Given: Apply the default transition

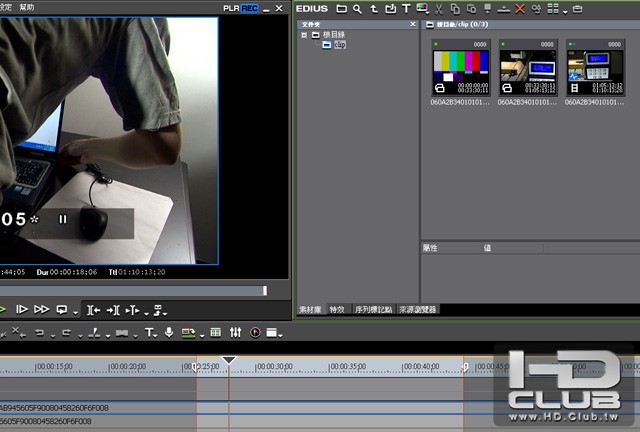Looking at the screenshot, I should (x=122, y=333).
